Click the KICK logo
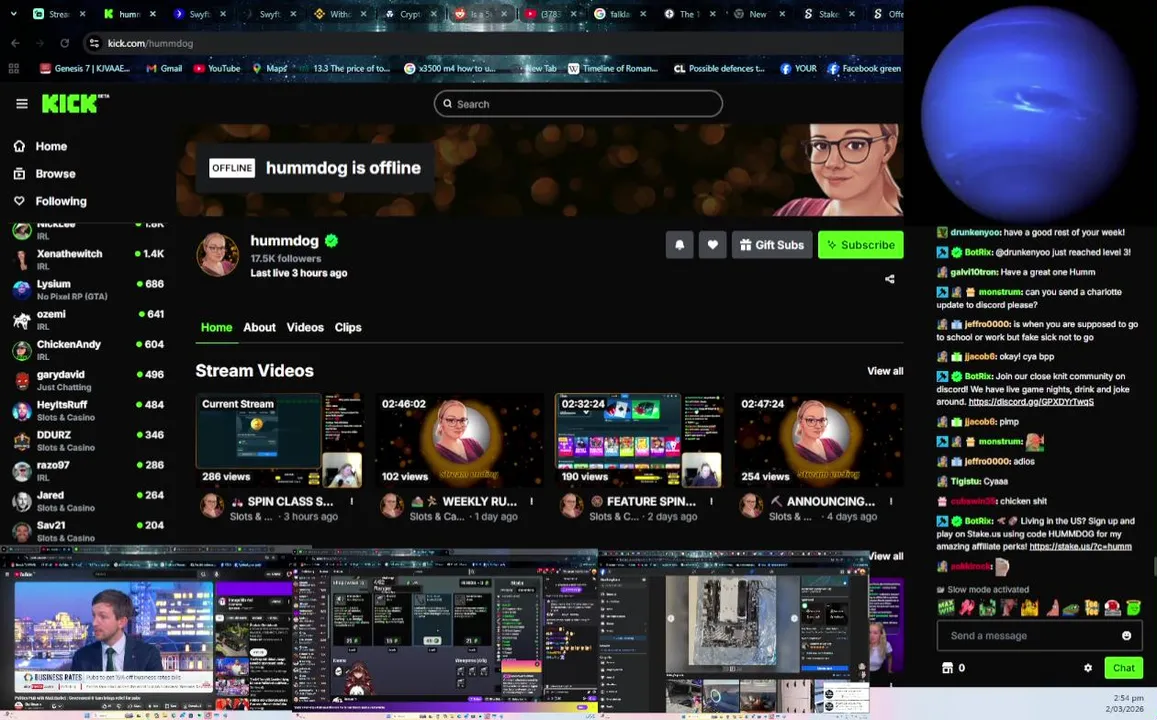 coord(74,104)
